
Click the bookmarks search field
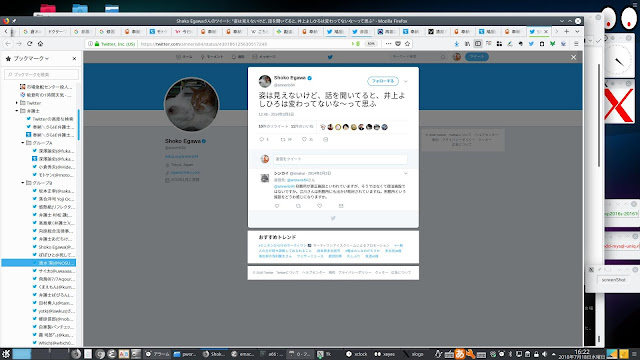[x=41, y=74]
